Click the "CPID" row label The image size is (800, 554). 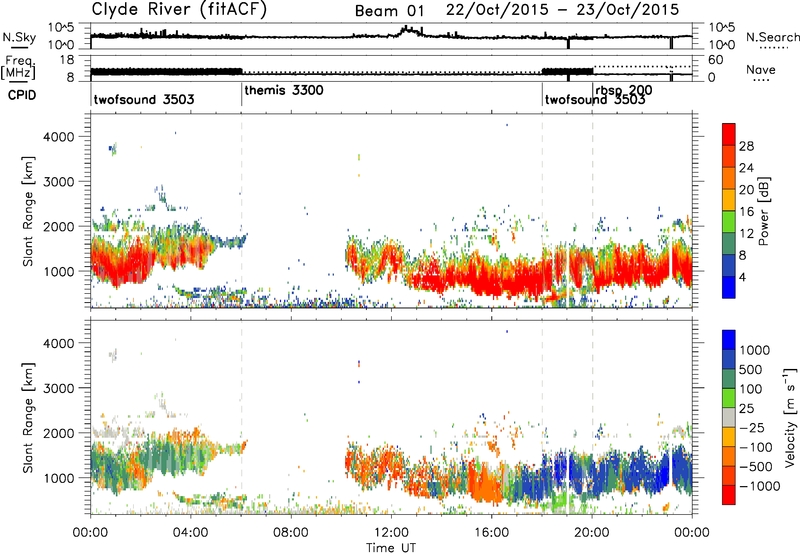(x=22, y=95)
